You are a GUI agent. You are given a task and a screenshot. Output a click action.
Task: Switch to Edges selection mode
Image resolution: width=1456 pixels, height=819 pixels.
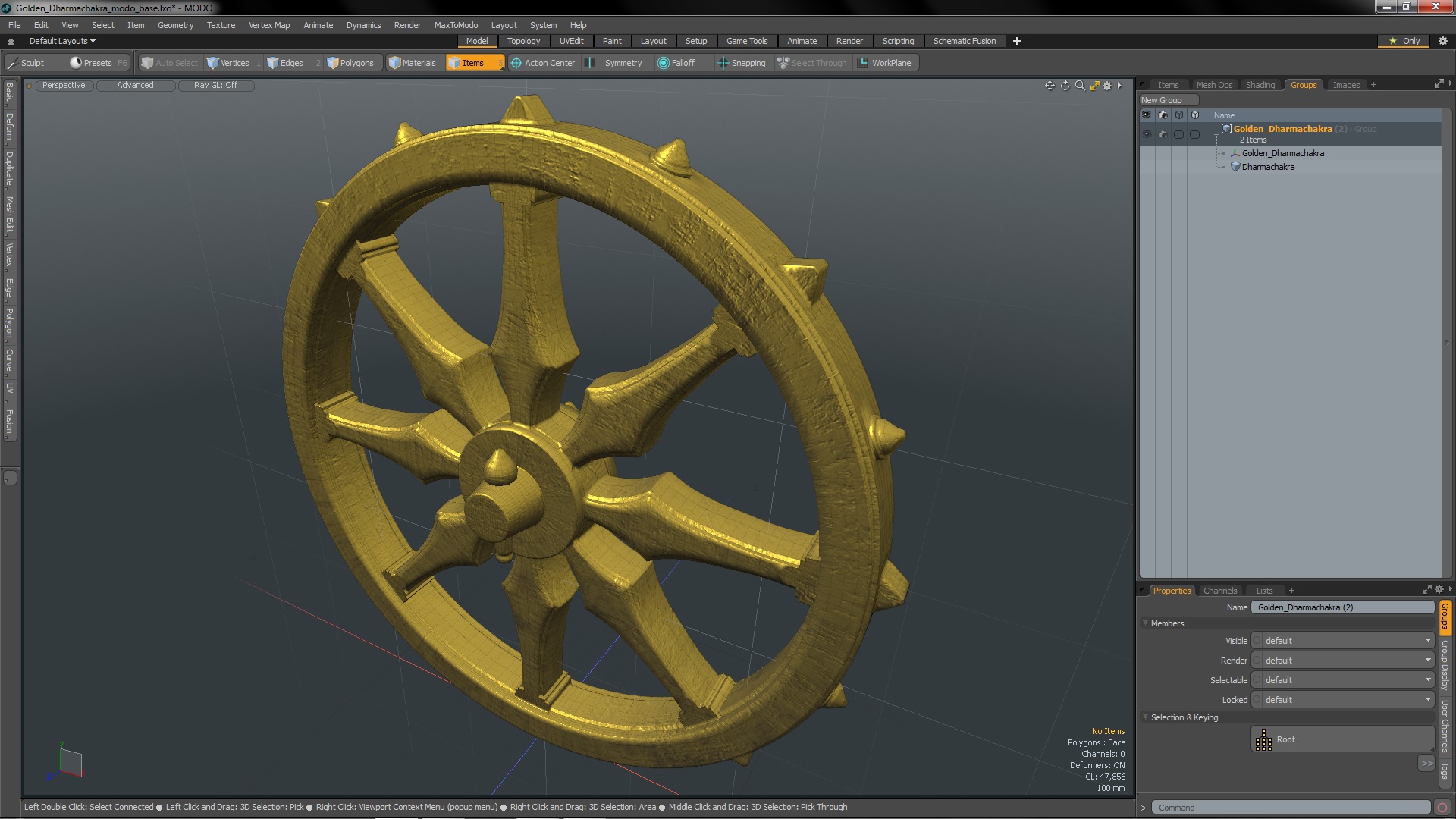coord(292,63)
